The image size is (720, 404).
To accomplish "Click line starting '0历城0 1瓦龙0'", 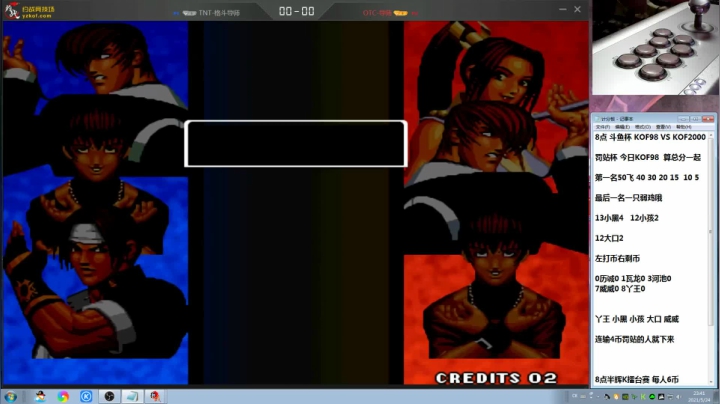I will [633, 279].
